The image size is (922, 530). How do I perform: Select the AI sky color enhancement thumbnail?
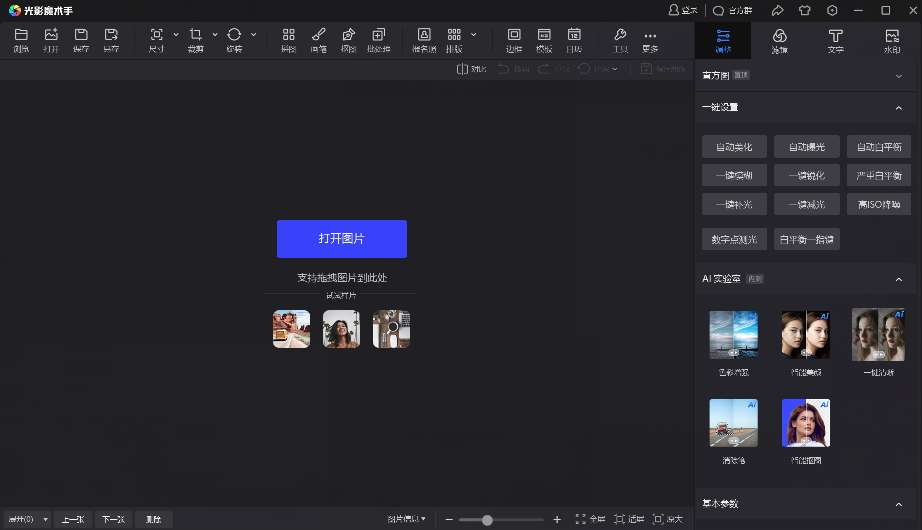click(733, 335)
